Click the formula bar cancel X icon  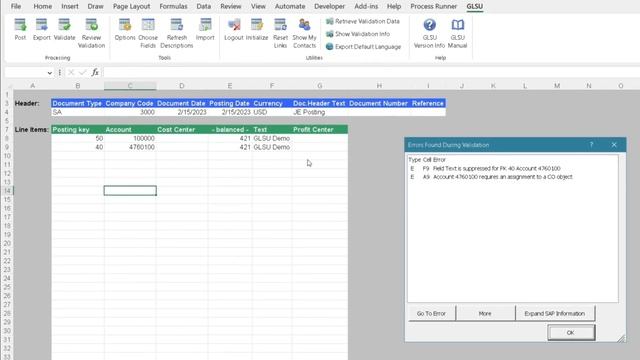[x=71, y=73]
